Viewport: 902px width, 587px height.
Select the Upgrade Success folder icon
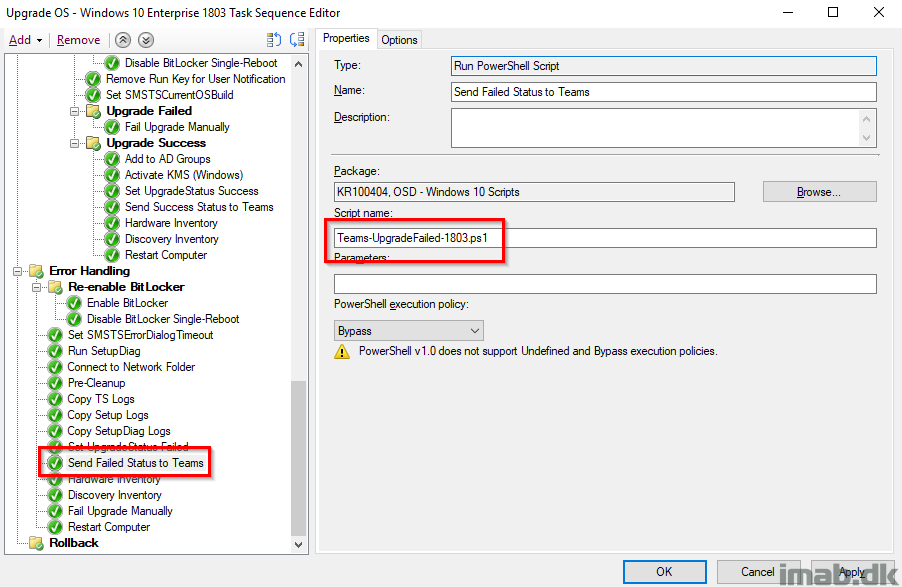coord(93,143)
